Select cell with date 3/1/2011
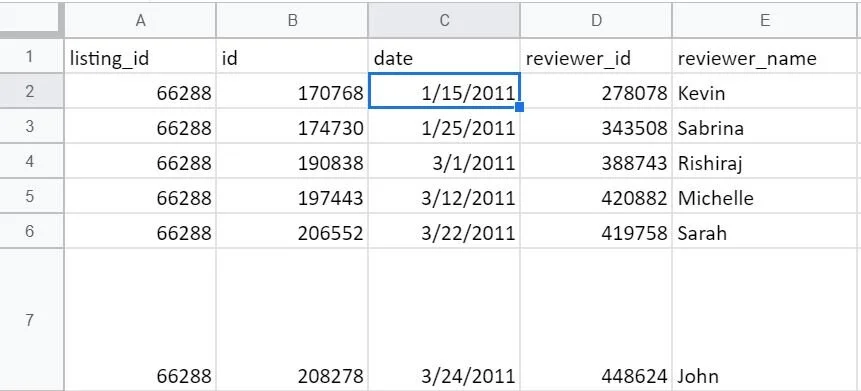 [x=444, y=161]
